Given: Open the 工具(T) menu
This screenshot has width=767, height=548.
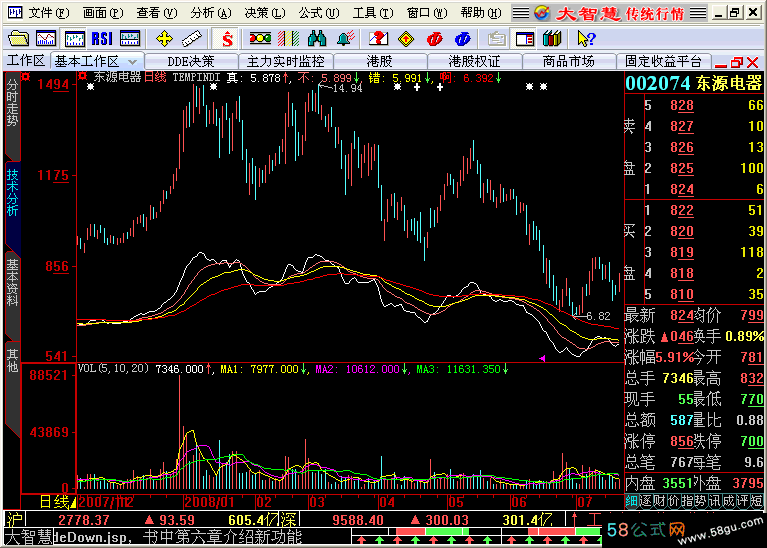Looking at the screenshot, I should coord(373,13).
